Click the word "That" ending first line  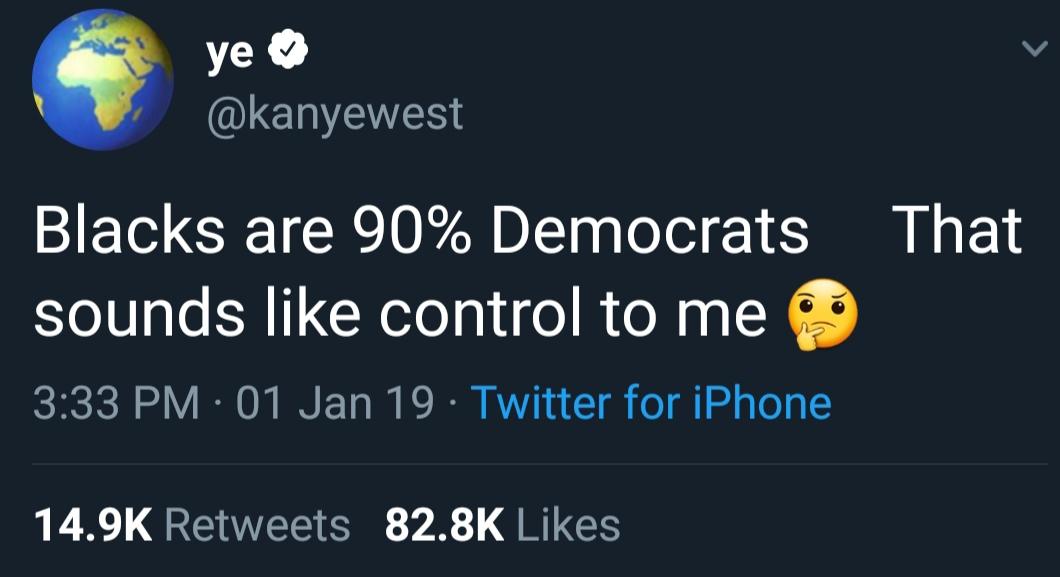pos(957,230)
